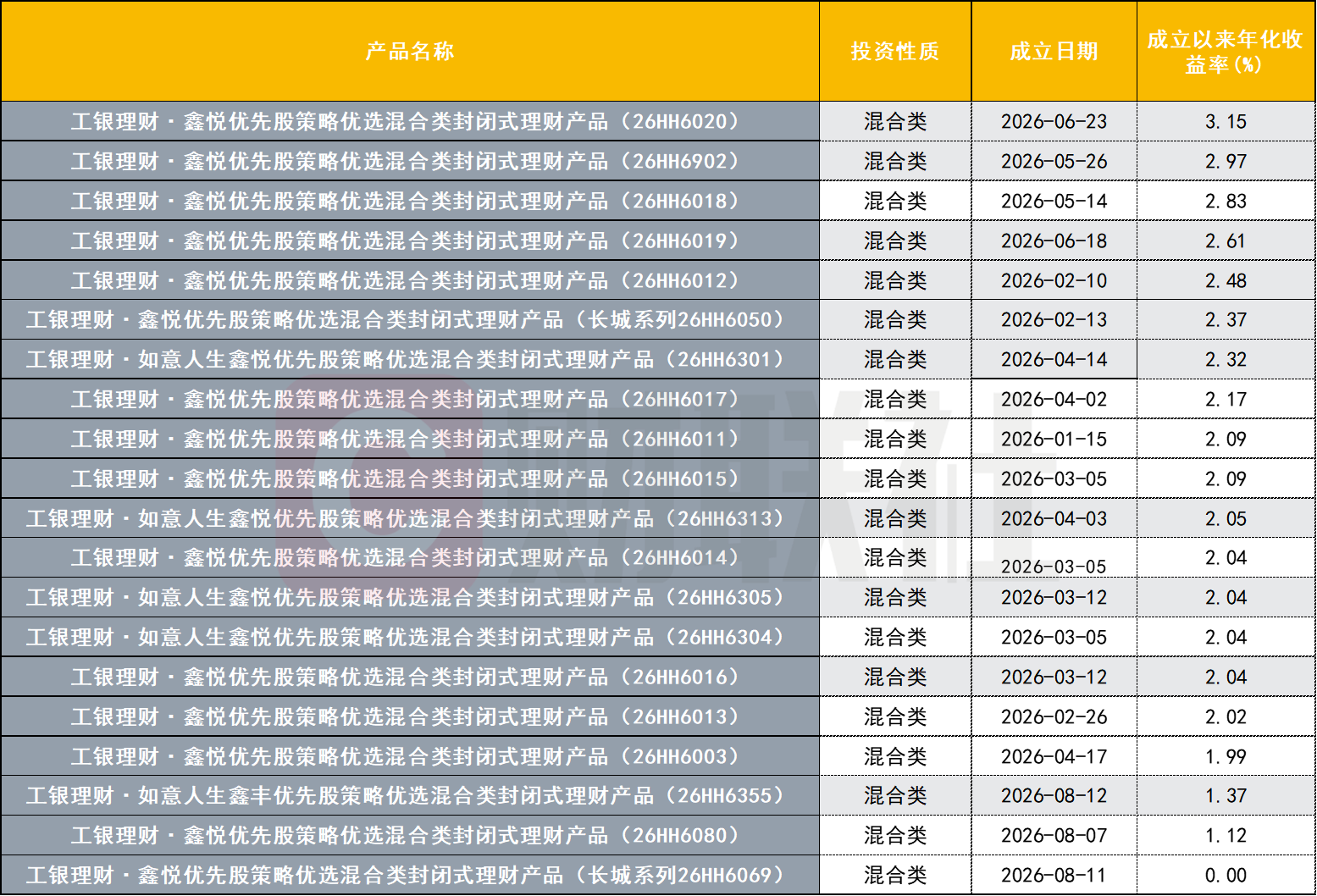Click the yield value 2.61
The width and height of the screenshot is (1317, 896).
point(1226,241)
